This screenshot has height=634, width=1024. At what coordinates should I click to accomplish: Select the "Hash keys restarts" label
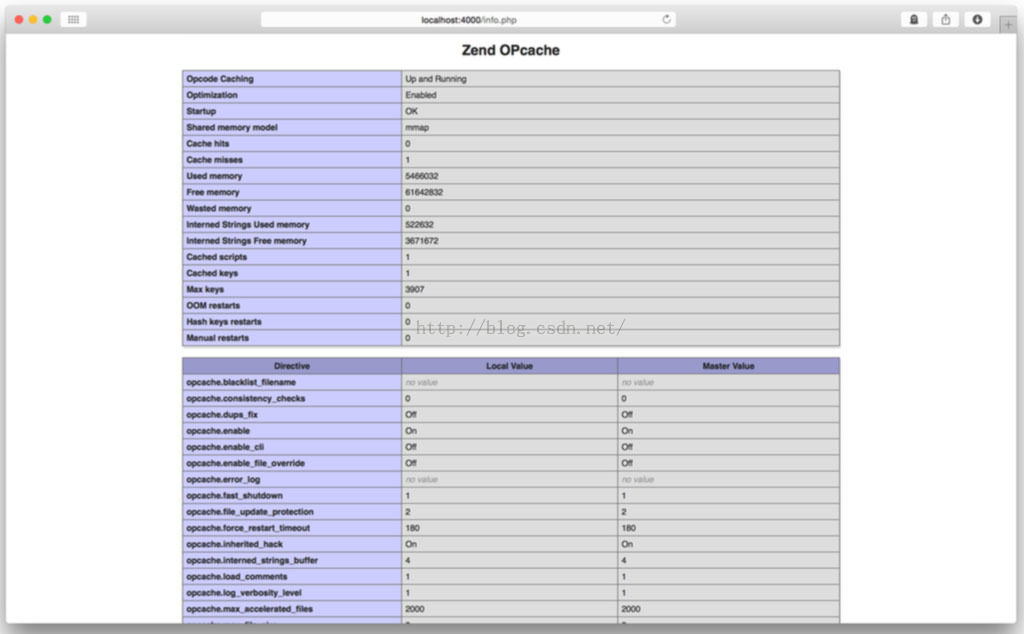pos(224,322)
